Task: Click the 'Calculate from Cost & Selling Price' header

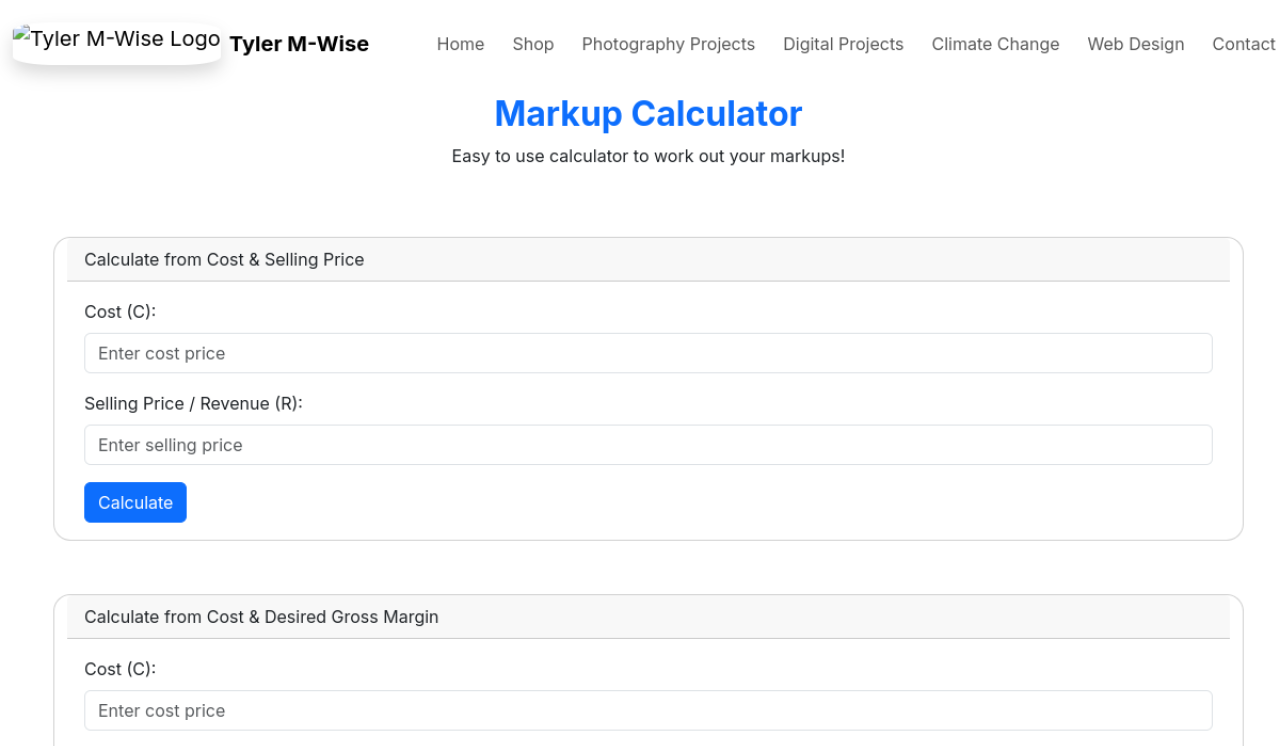Action: 224,260
